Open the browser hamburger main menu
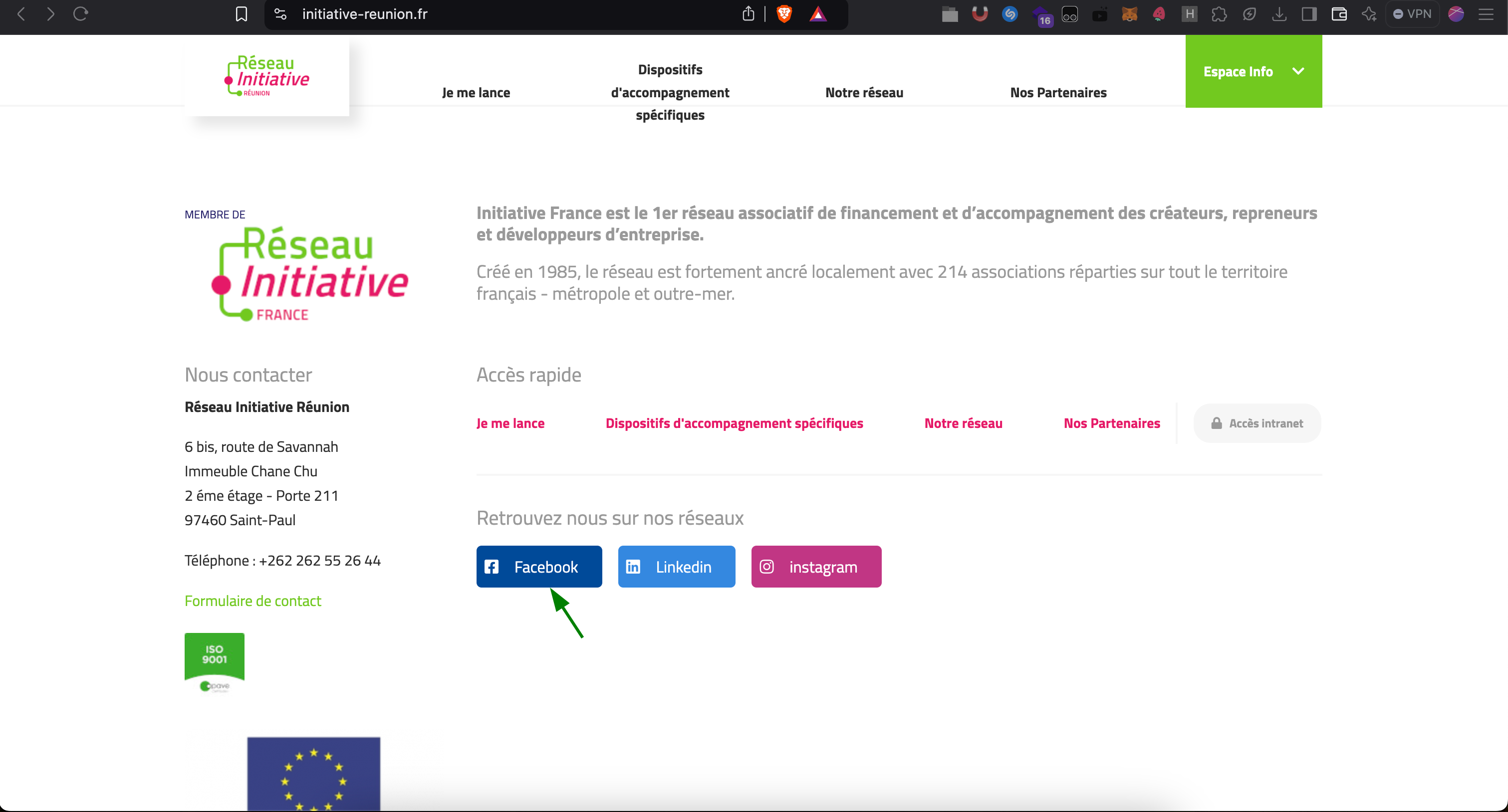Viewport: 1508px width, 812px height. tap(1486, 14)
